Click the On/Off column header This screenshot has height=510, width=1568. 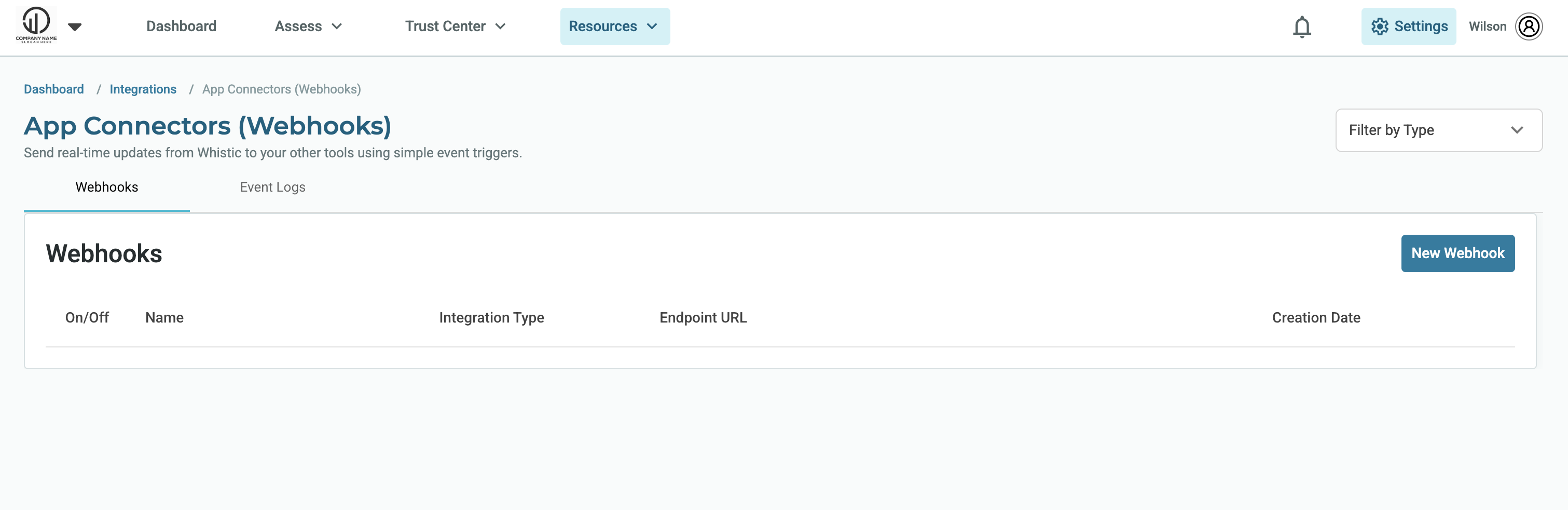[87, 317]
